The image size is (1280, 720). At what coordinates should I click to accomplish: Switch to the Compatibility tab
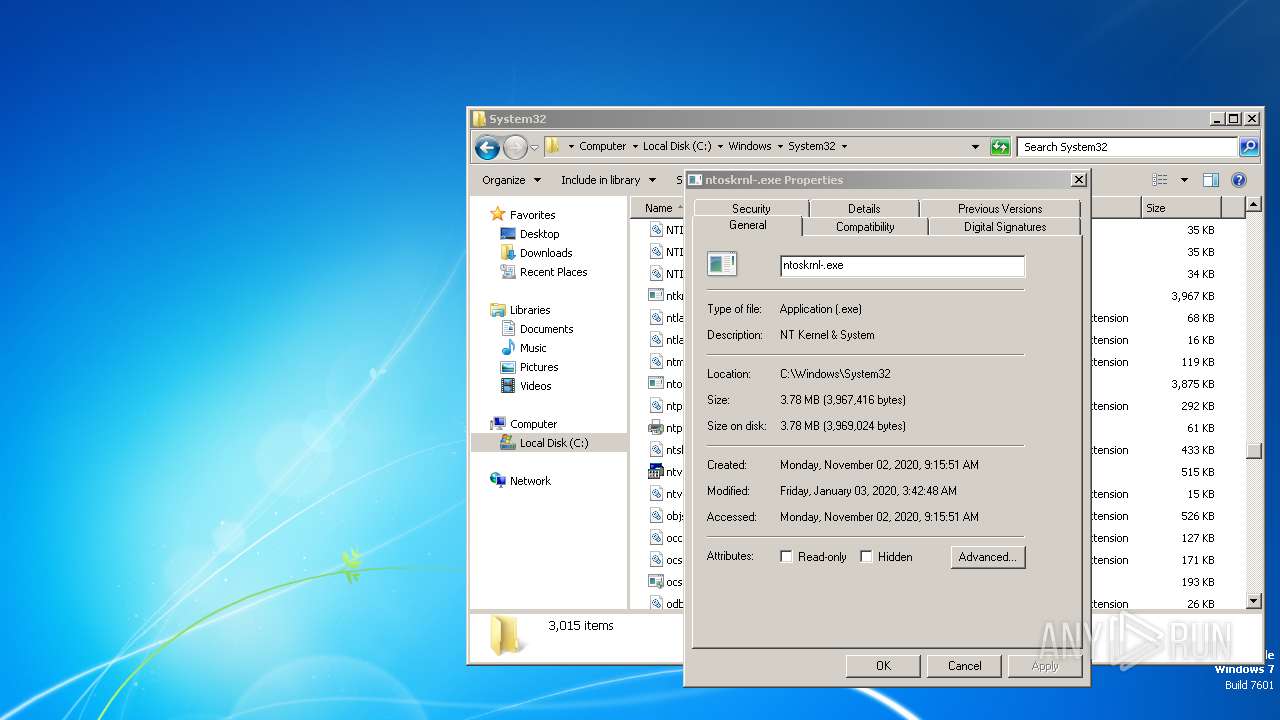click(x=865, y=227)
